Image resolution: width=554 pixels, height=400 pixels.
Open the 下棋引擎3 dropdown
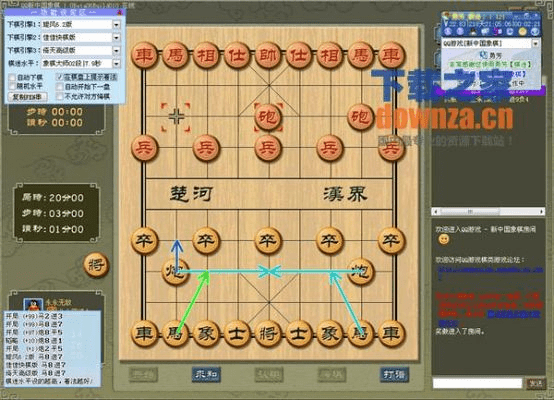(116, 51)
